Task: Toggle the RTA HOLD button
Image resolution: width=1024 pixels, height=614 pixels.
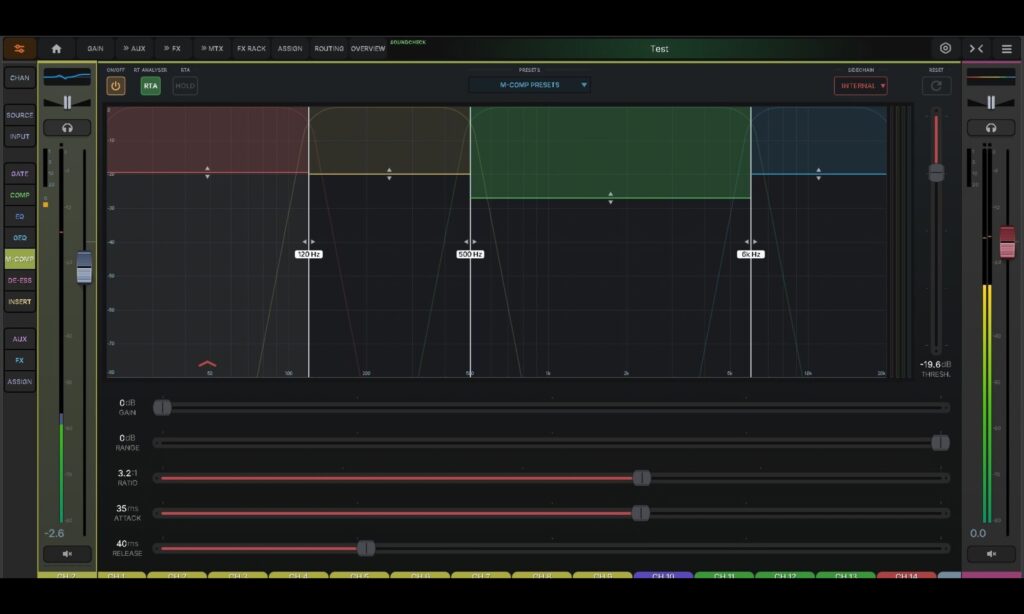Action: (x=185, y=86)
